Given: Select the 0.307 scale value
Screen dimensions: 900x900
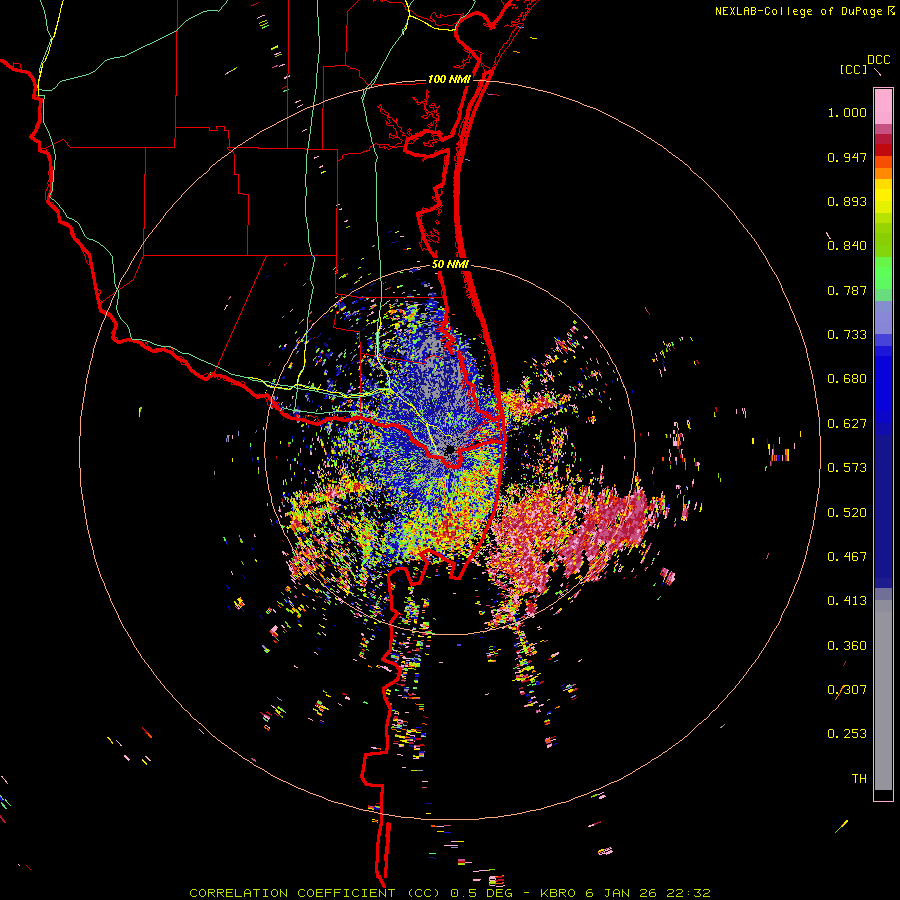Looking at the screenshot, I should point(847,690).
